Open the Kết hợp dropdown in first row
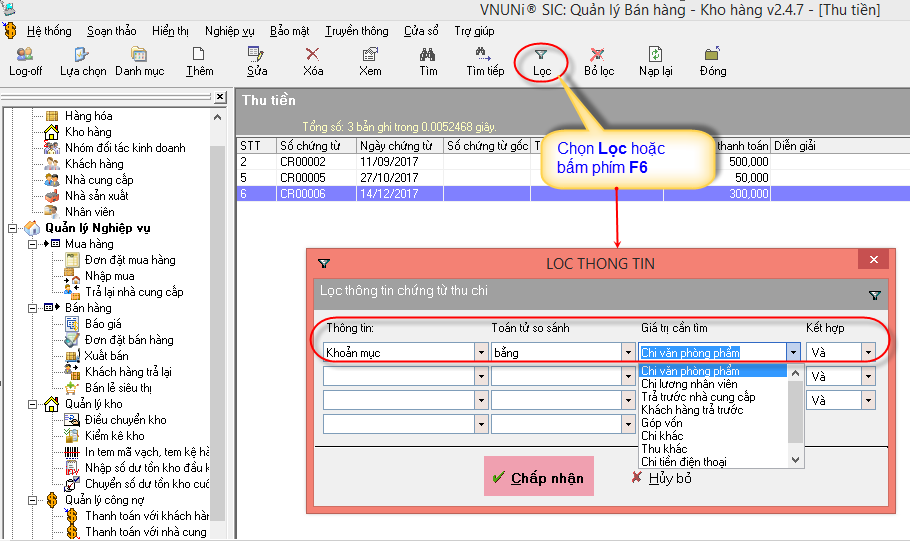This screenshot has height=541, width=910. (x=868, y=352)
